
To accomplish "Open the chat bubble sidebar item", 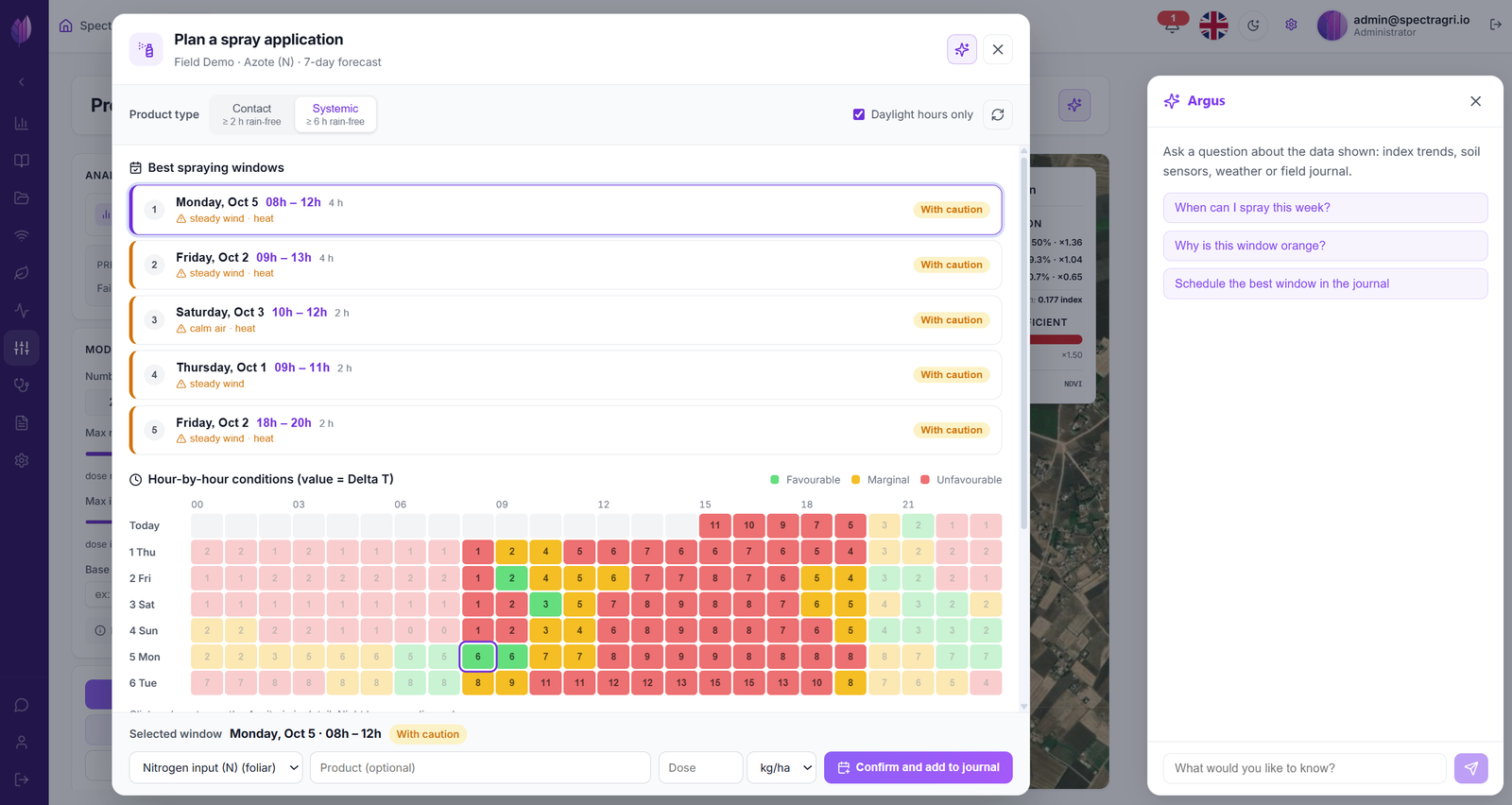I will (22, 705).
